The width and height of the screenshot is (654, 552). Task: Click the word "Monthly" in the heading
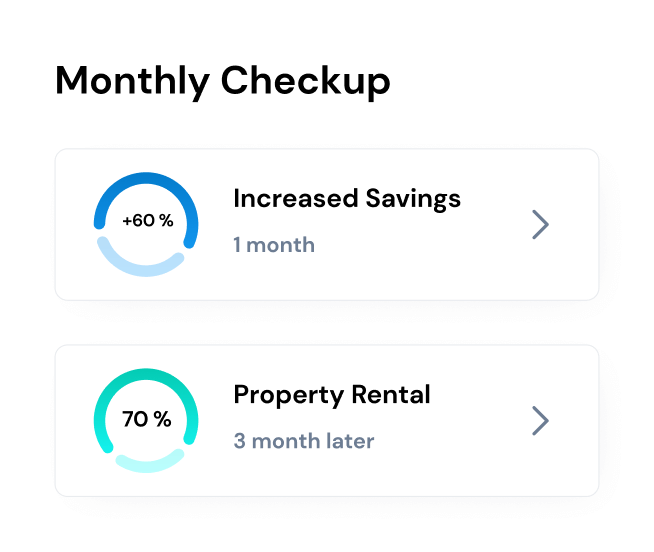point(132,80)
